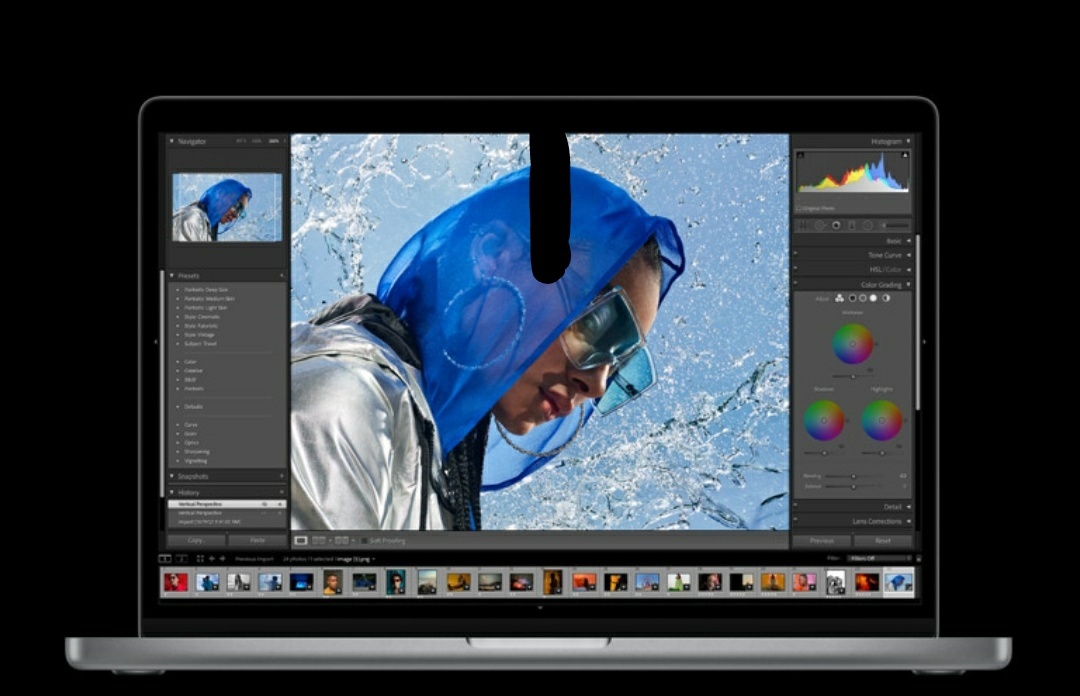
Task: Select the first red portrait filmstrip thumbnail
Action: (x=176, y=581)
